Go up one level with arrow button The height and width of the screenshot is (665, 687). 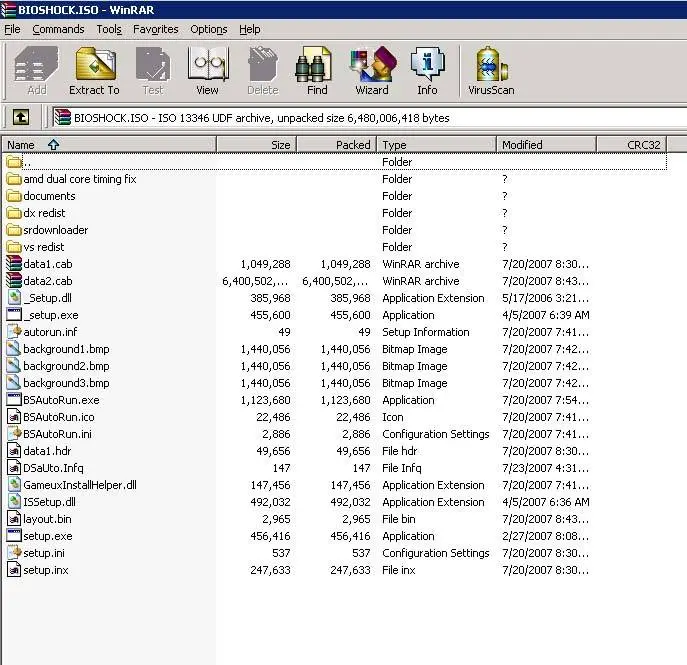21,117
